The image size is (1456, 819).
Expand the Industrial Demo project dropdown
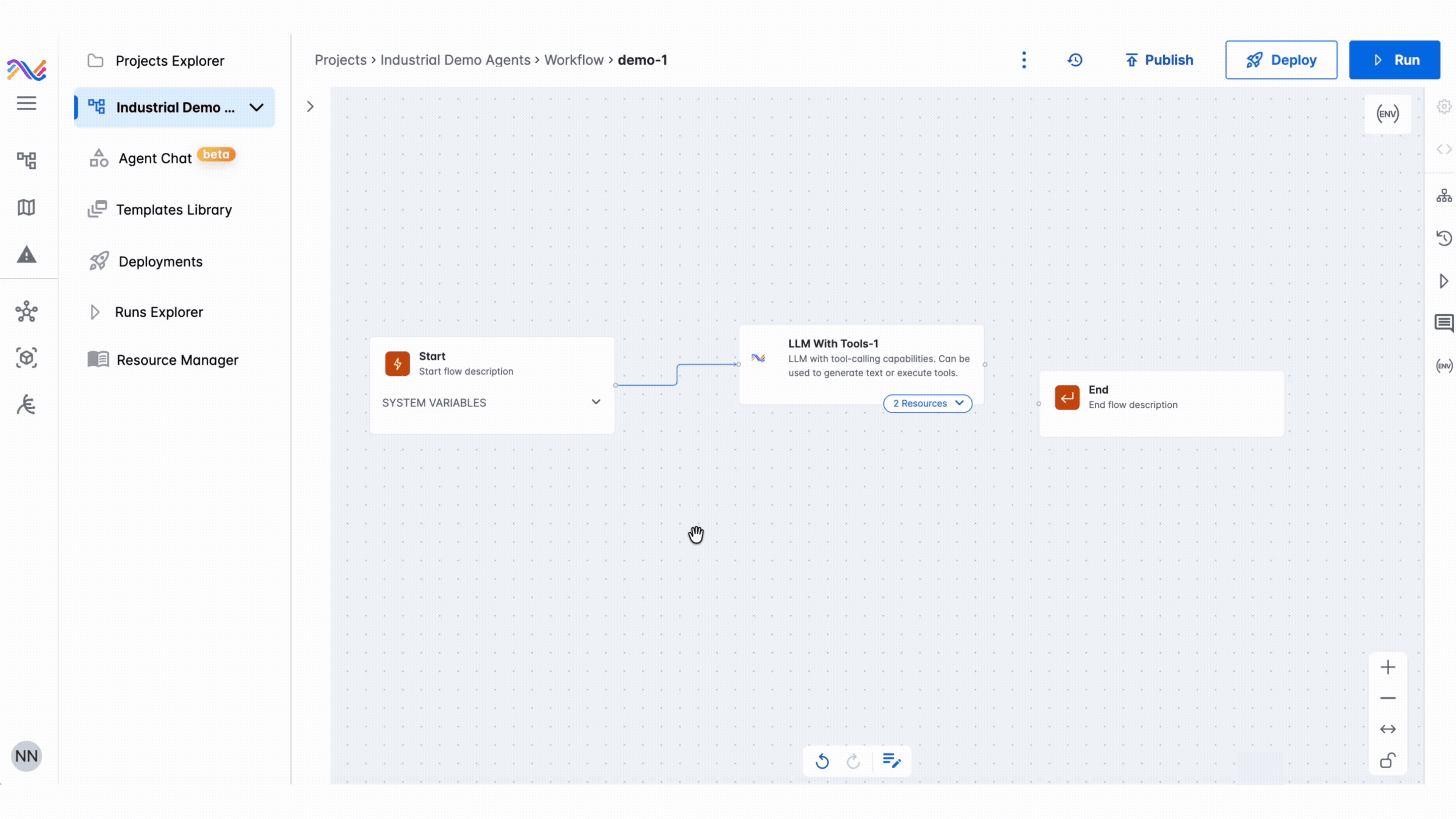point(257,107)
